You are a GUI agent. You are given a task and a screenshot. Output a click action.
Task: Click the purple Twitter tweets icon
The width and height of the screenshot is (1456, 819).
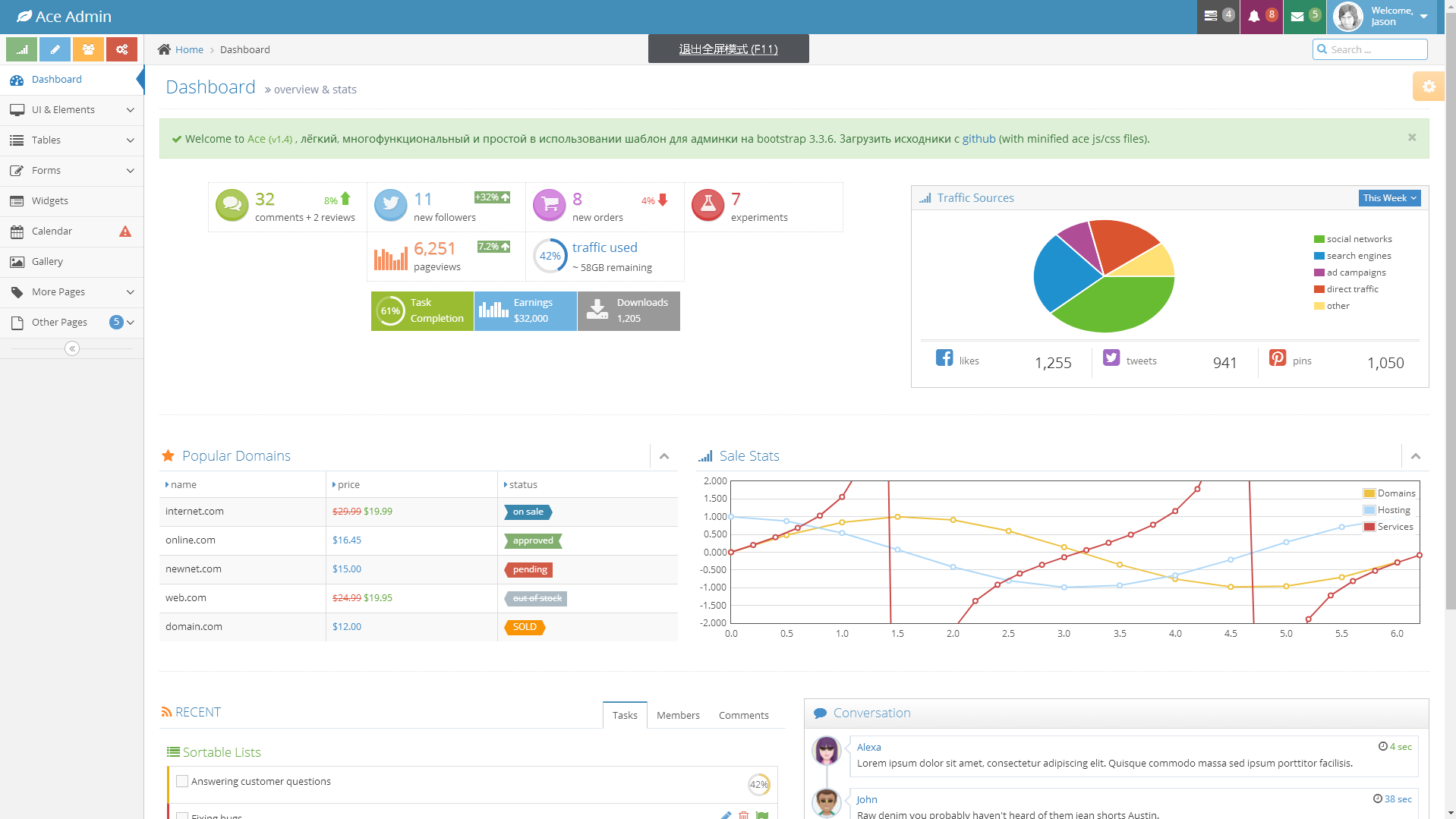point(1111,358)
